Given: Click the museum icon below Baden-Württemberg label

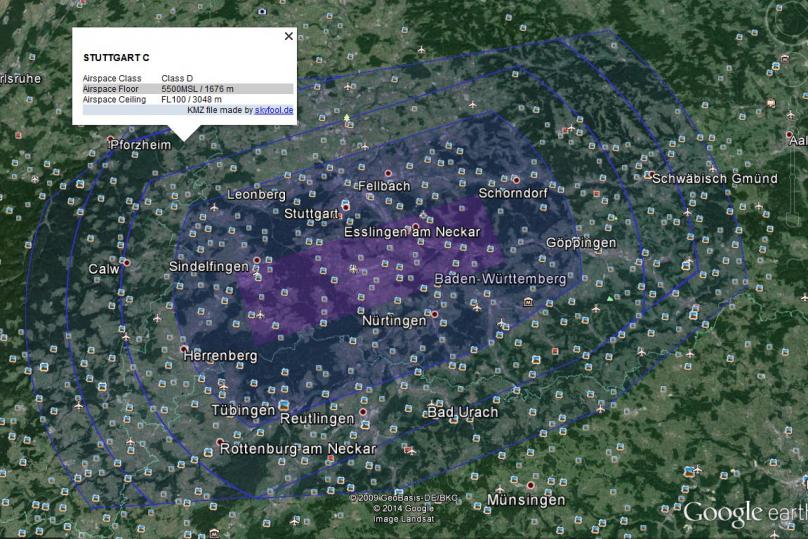Looking at the screenshot, I should [x=528, y=302].
